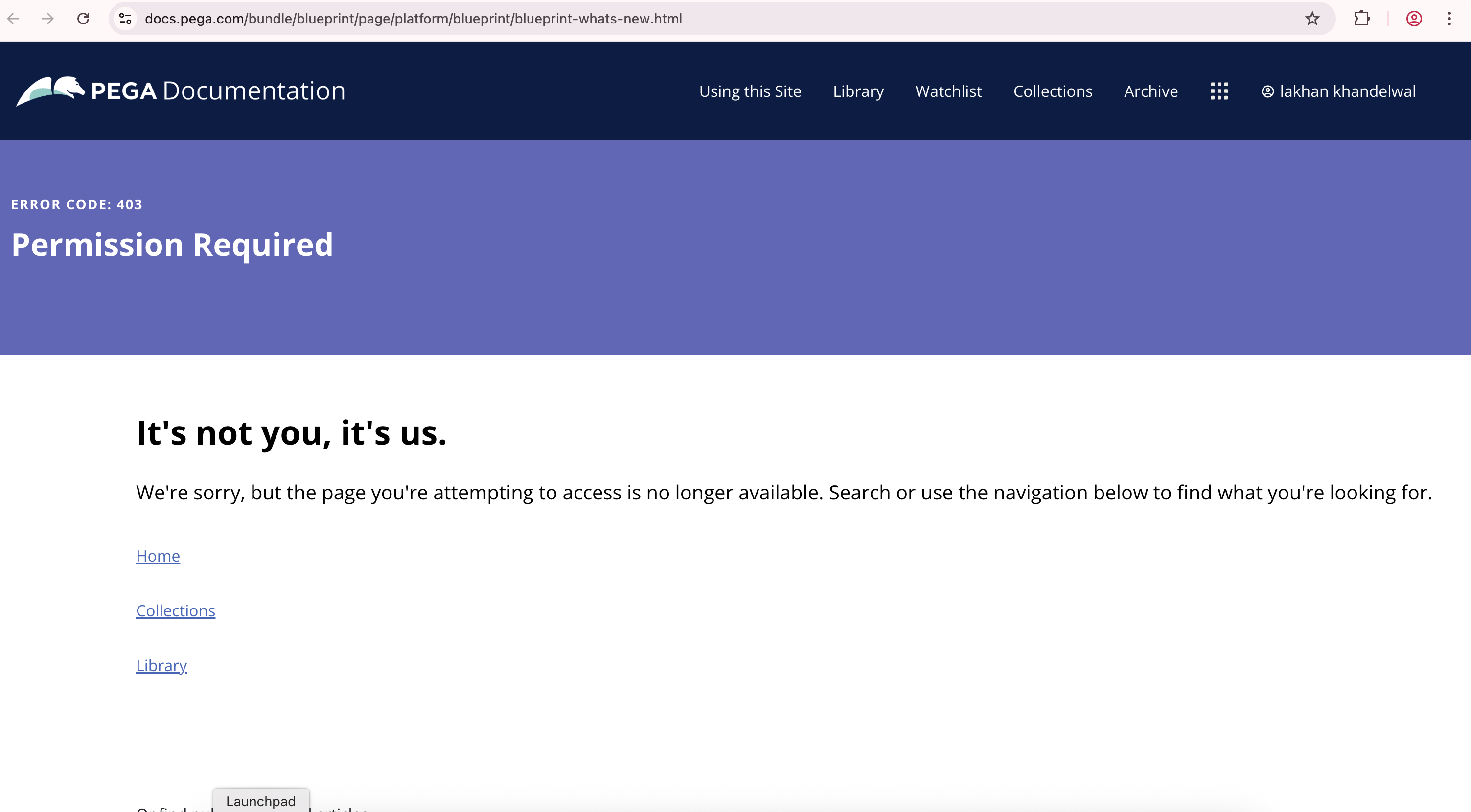Open Collections in top navigation

(1053, 91)
